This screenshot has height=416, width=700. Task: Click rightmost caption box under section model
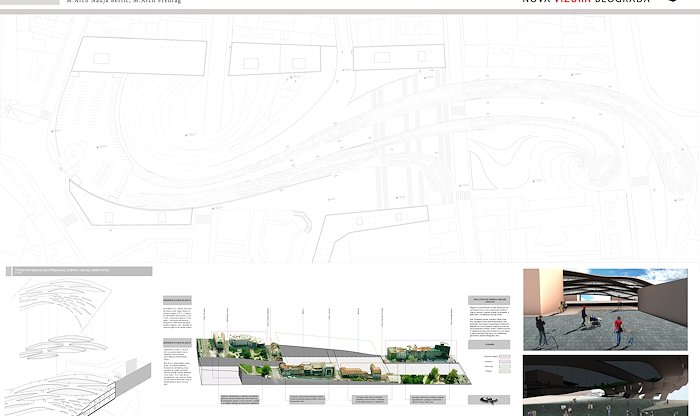coord(428,399)
